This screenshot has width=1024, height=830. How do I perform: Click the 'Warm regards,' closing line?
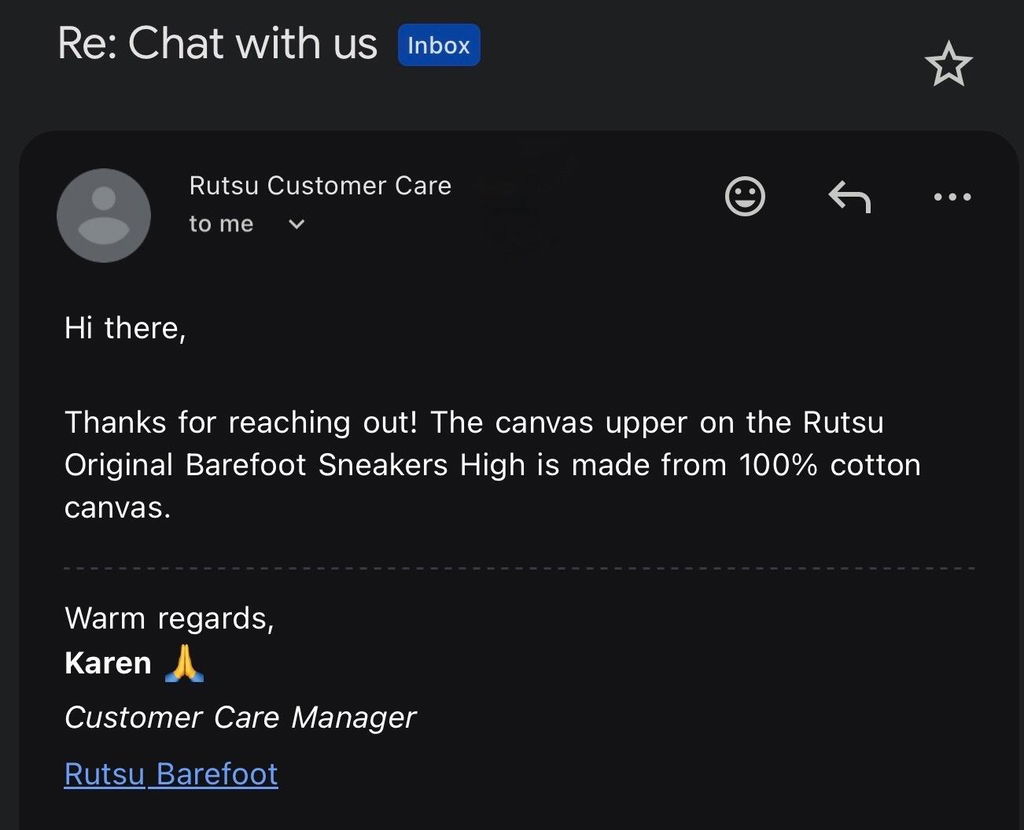(169, 618)
